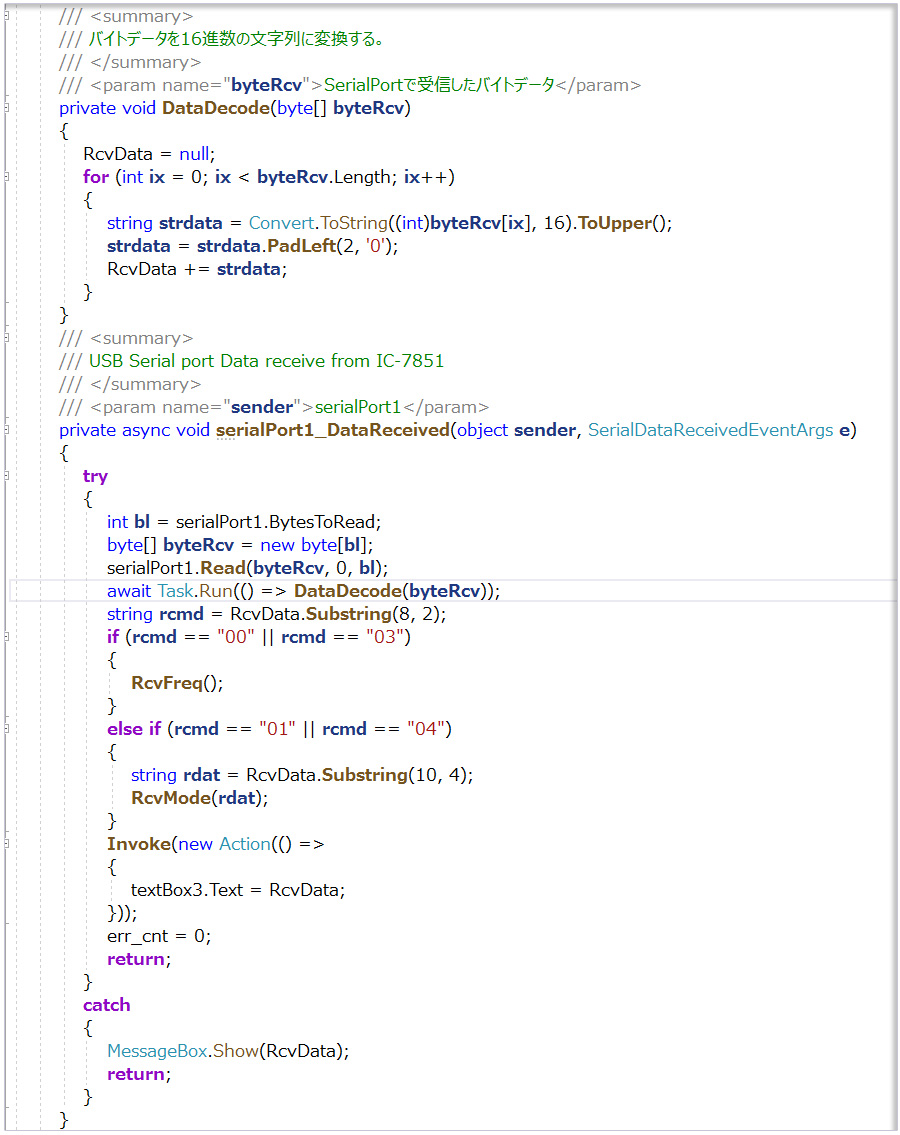Viewport: 900px width, 1135px height.
Task: Collapse the for loop block outline
Action: click(6, 177)
